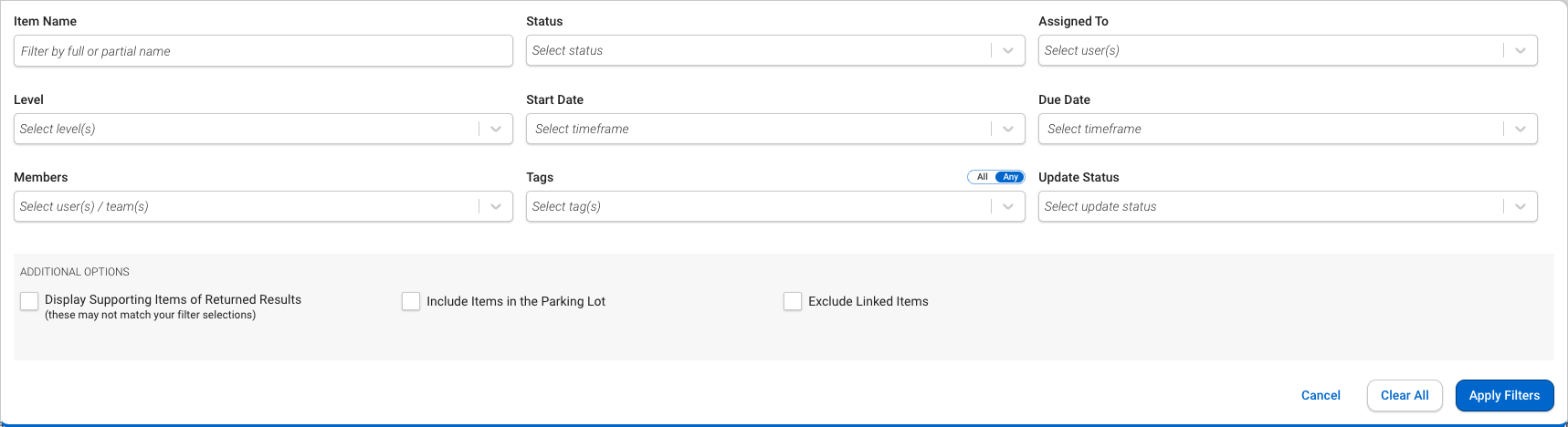Click the Apply Filters button
Screen dimensions: 1568x427
1504,395
